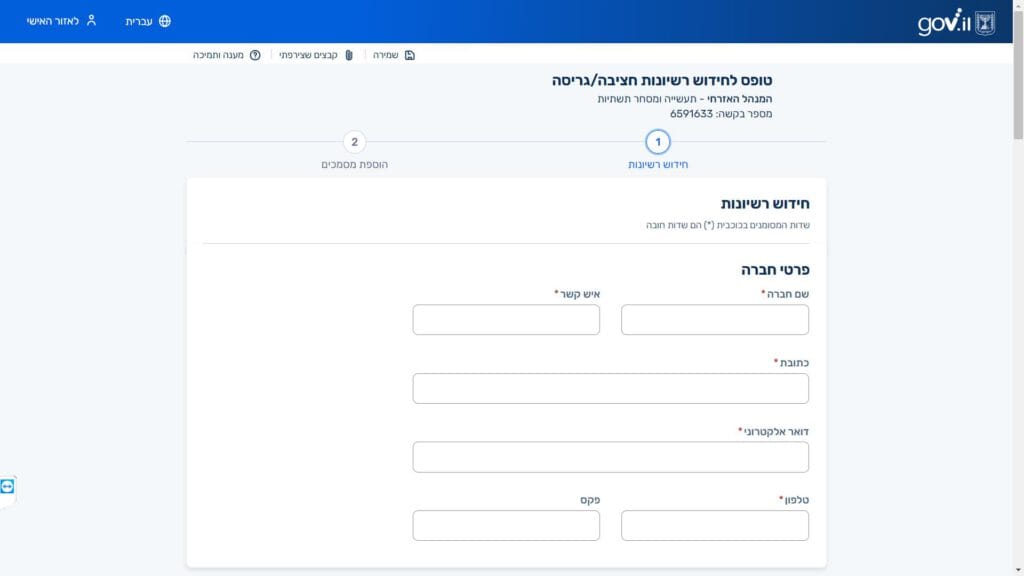Click the question mark help icon
This screenshot has height=576, width=1024.
255,55
